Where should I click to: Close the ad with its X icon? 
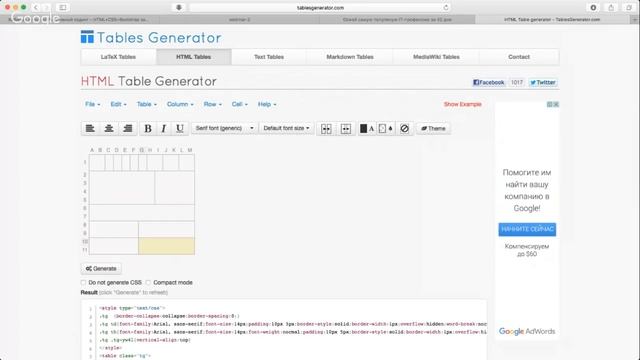tap(556, 104)
